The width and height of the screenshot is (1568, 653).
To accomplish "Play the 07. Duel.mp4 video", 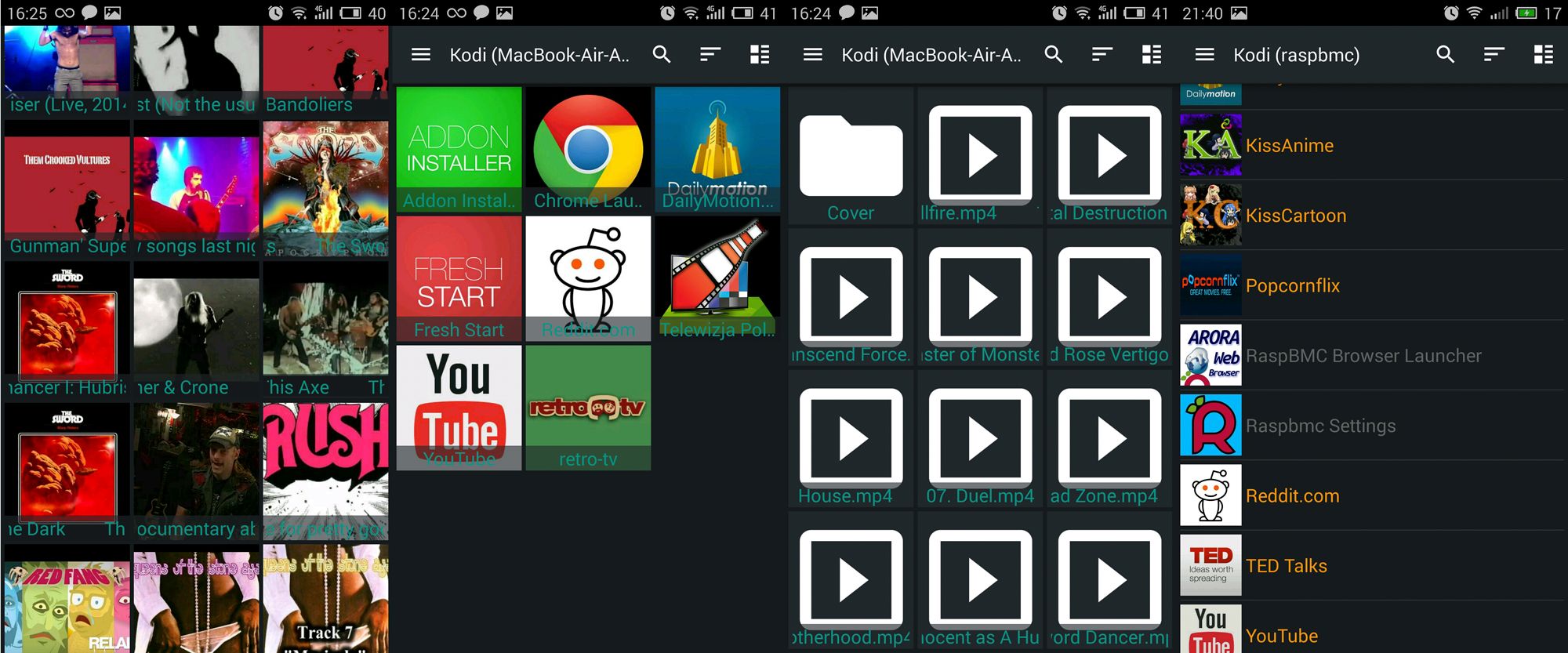I will [980, 439].
